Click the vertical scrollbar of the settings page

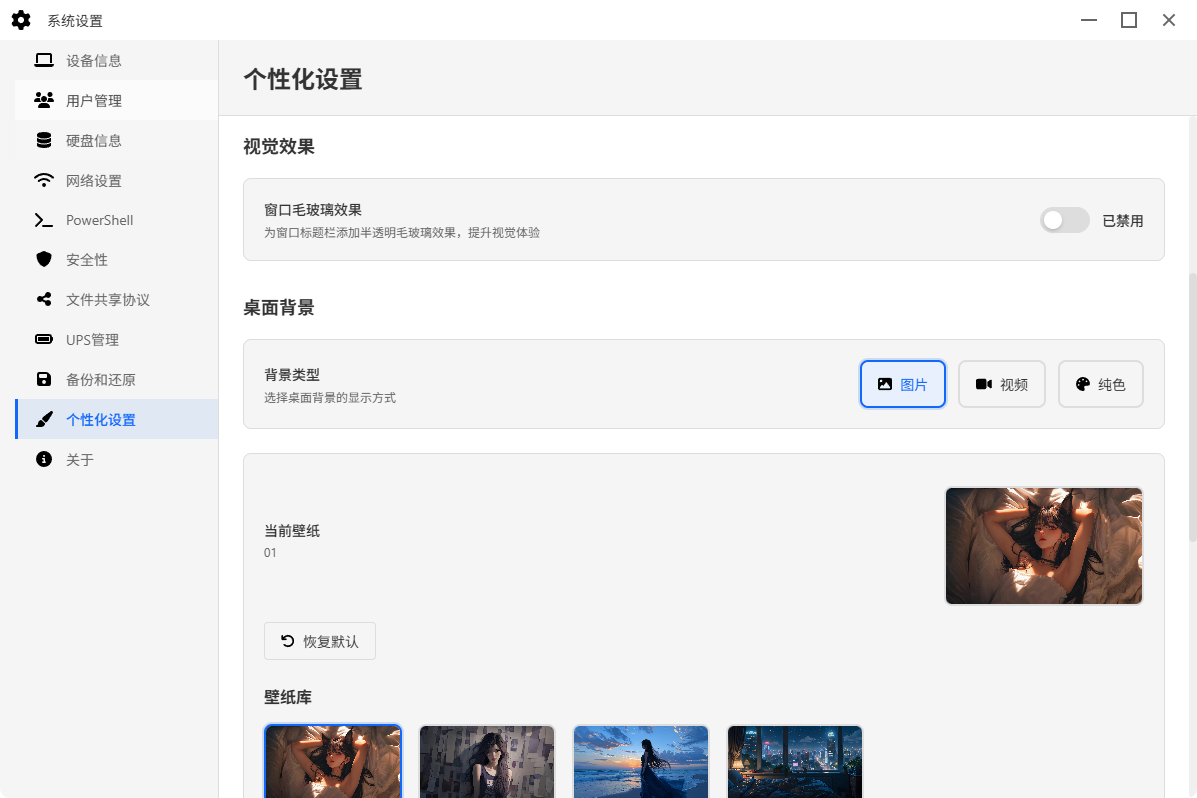pyautogui.click(x=1192, y=407)
